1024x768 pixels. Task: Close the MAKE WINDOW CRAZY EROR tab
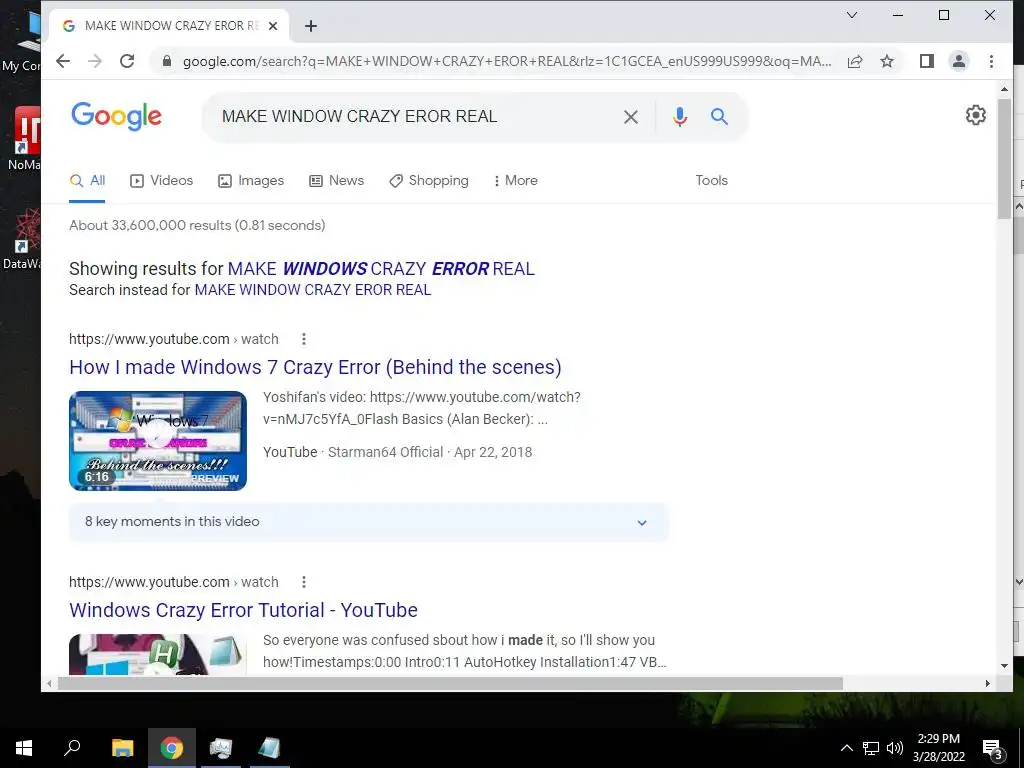pos(273,26)
